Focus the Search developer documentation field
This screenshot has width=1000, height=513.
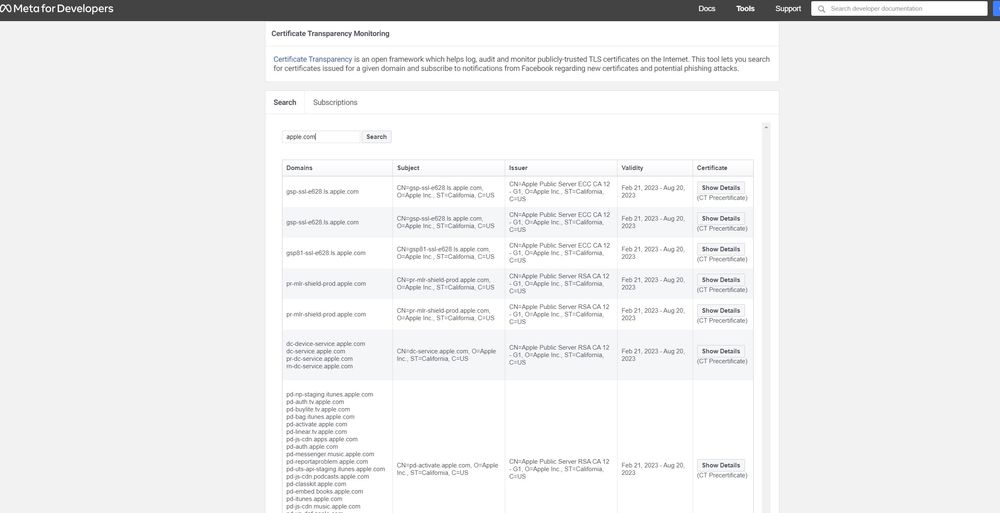click(x=905, y=9)
